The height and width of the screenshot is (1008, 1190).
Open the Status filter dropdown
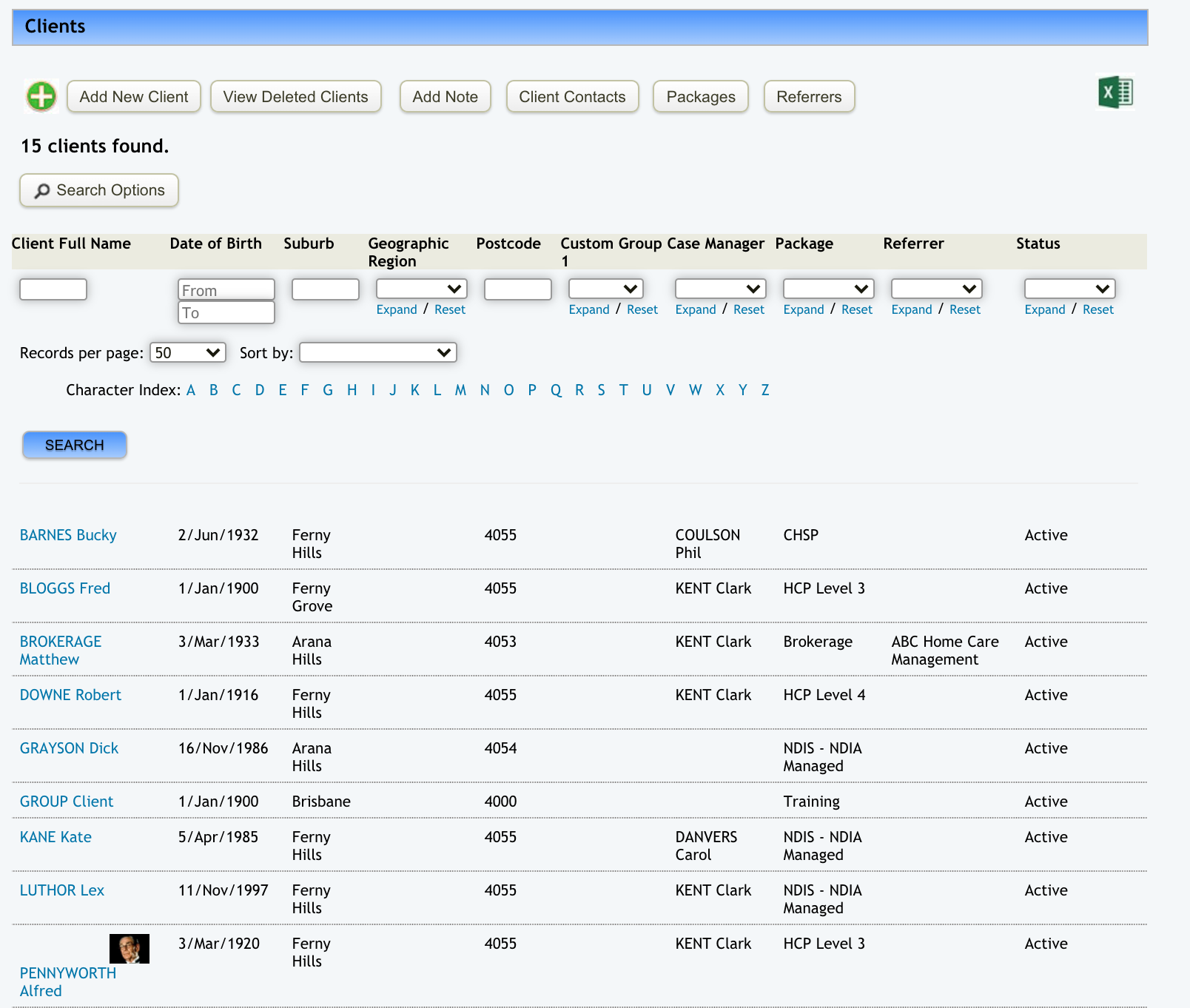pyautogui.click(x=1069, y=289)
